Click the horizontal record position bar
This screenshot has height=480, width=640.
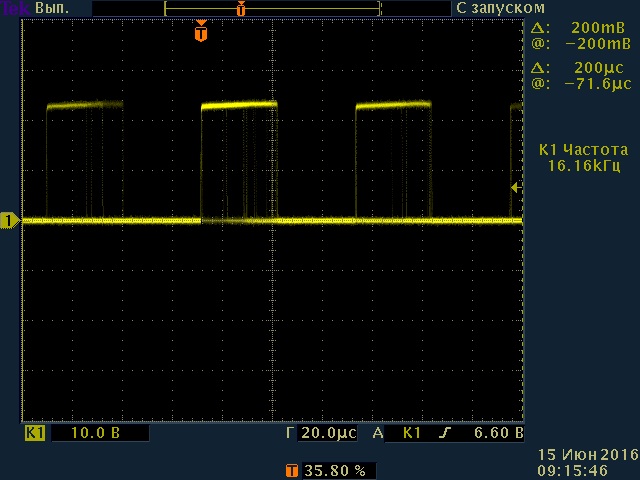coord(272,8)
